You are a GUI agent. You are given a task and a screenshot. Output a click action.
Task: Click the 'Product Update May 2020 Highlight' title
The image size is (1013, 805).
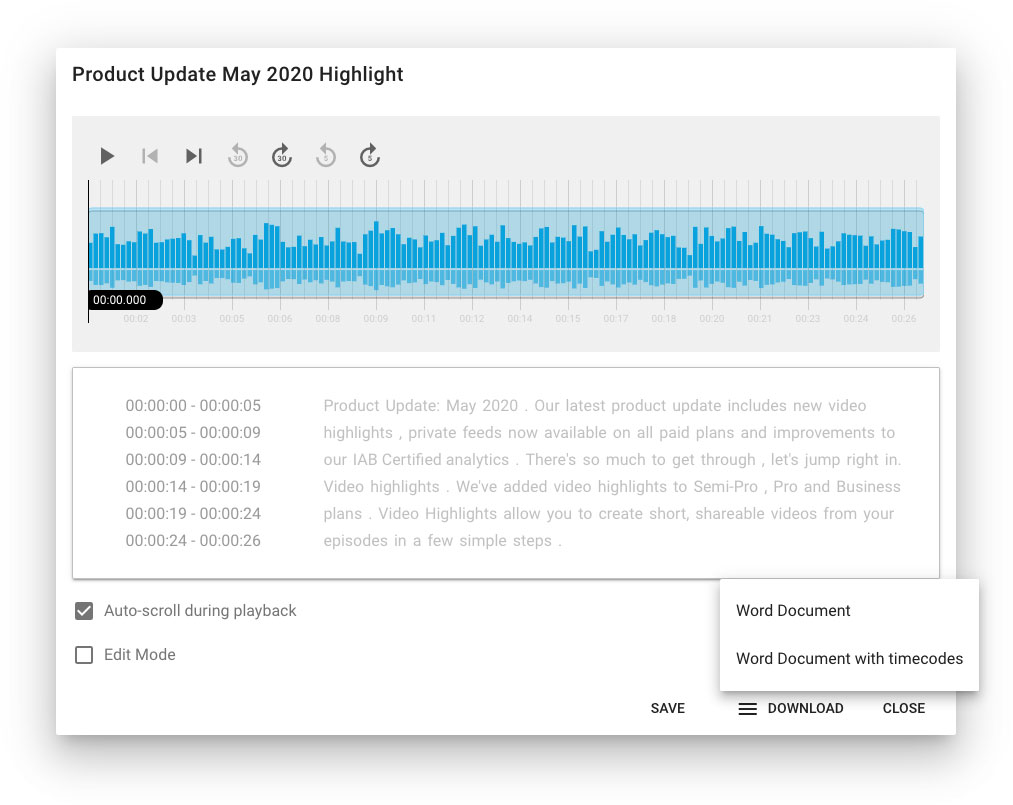click(237, 74)
